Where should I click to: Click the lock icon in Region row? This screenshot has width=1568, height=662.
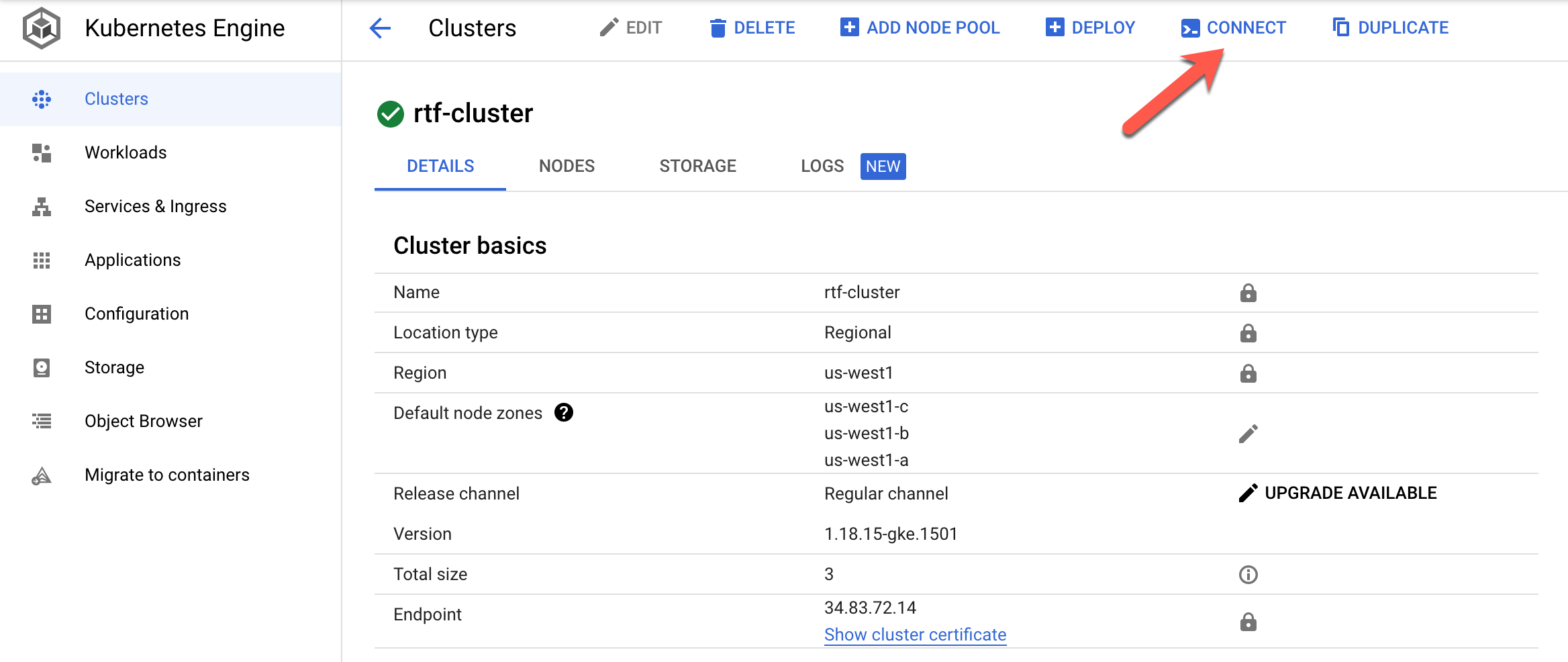1248,373
